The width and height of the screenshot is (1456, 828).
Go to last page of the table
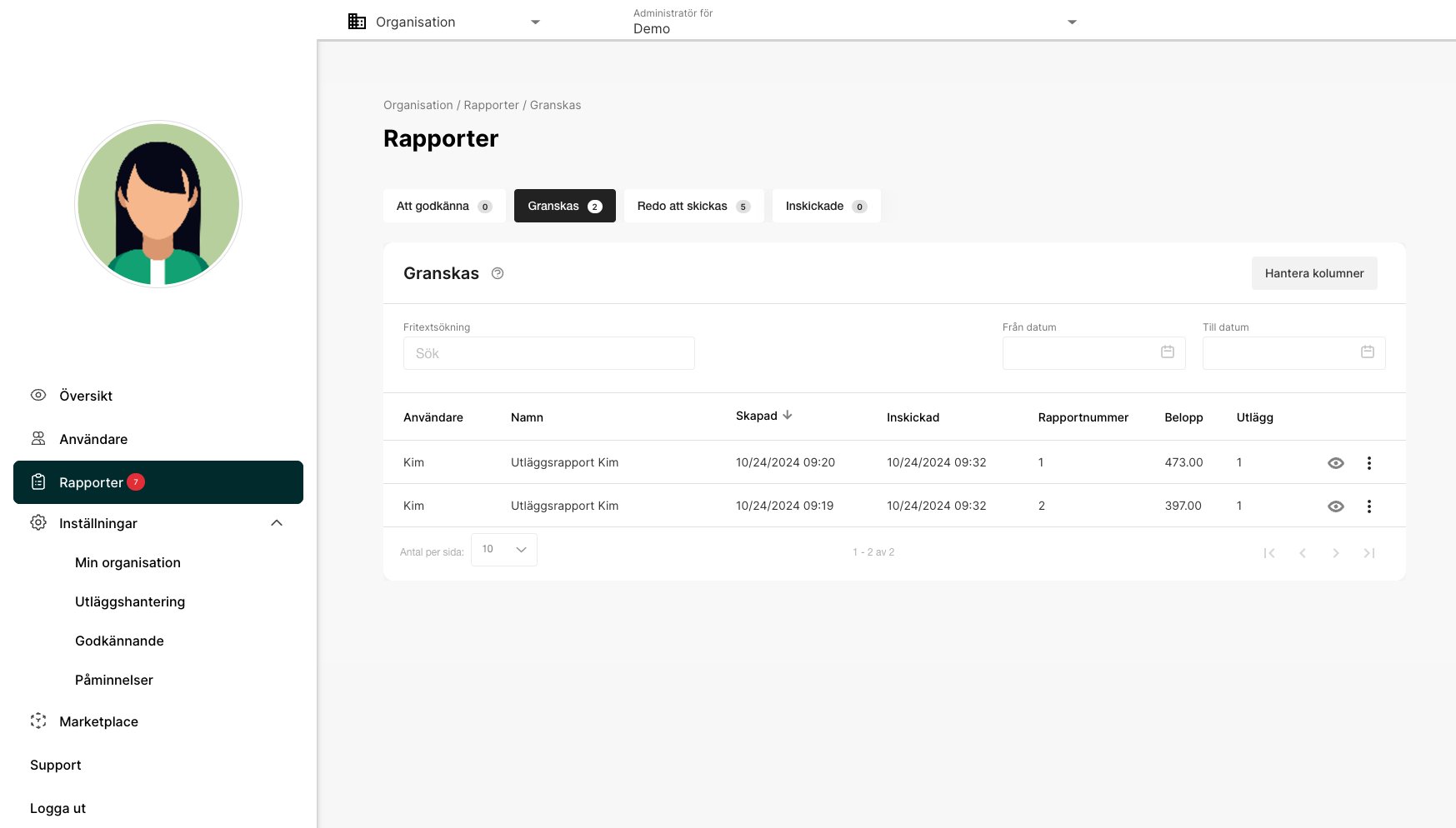click(1369, 553)
